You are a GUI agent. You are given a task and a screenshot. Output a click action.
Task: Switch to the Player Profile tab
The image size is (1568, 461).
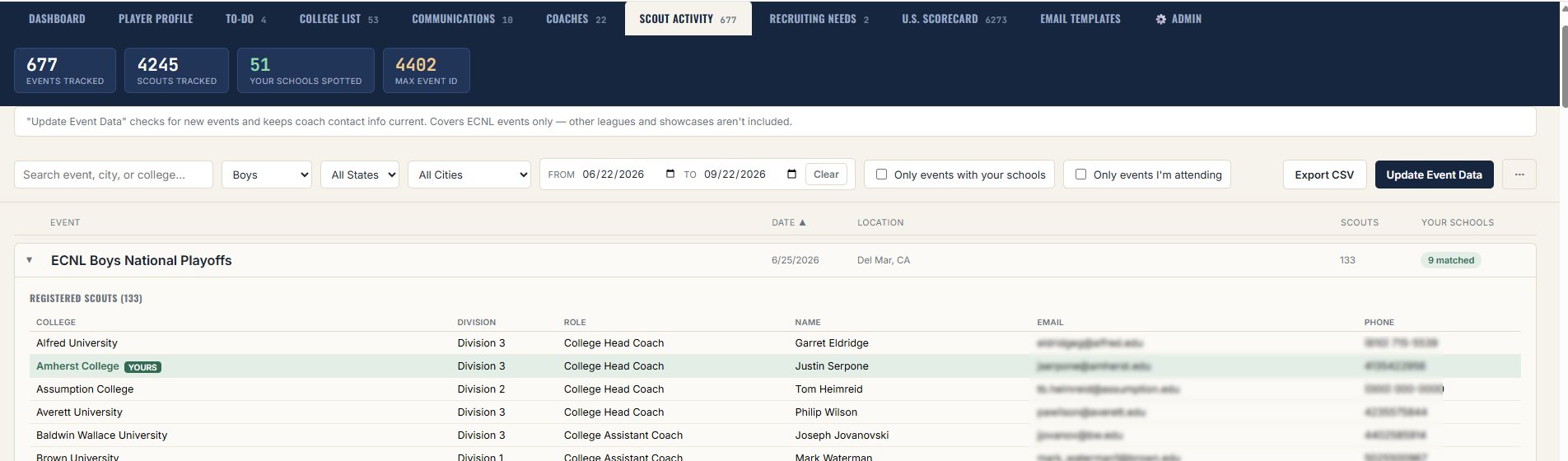point(156,19)
